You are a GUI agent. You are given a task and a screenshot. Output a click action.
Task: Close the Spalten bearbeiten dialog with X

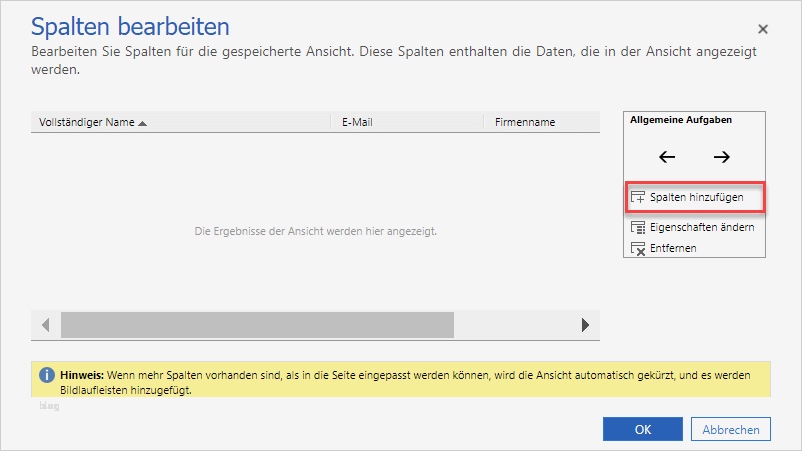coord(763,30)
